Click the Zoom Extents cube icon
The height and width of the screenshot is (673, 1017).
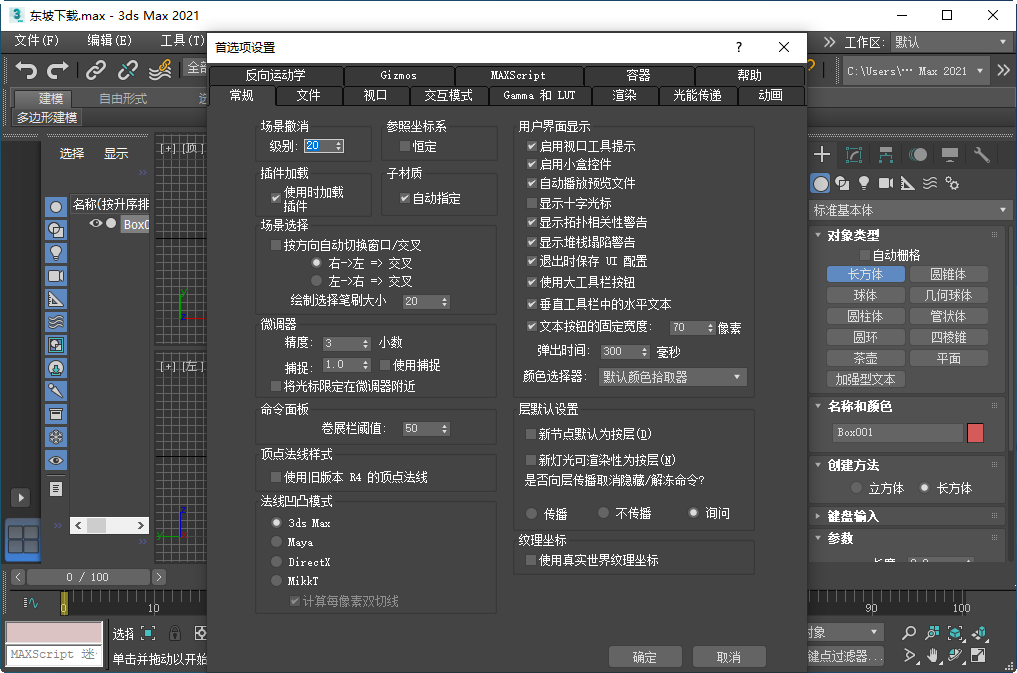(x=954, y=632)
